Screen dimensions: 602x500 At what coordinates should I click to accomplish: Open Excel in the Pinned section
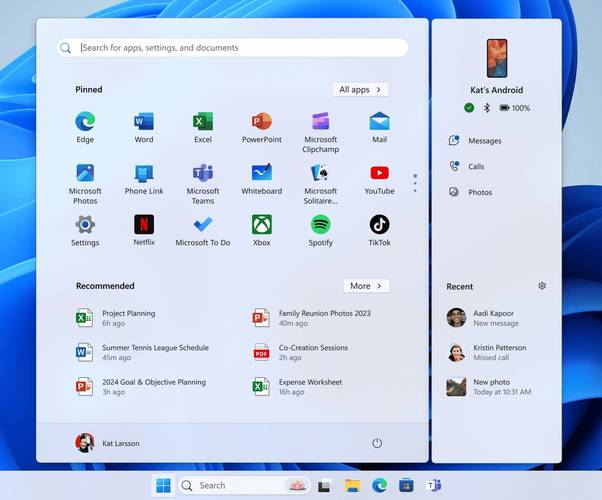(x=203, y=127)
